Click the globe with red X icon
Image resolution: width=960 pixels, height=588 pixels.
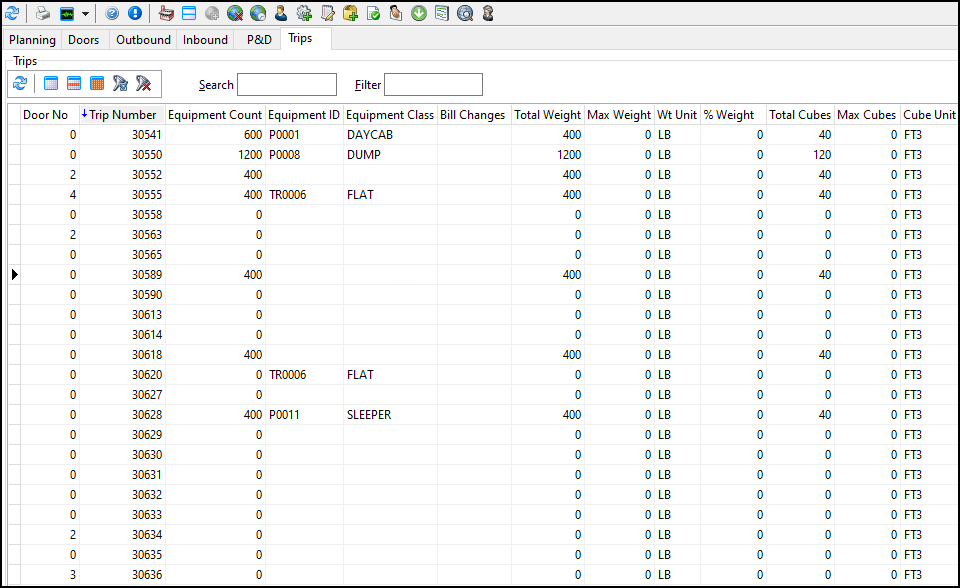tap(235, 13)
